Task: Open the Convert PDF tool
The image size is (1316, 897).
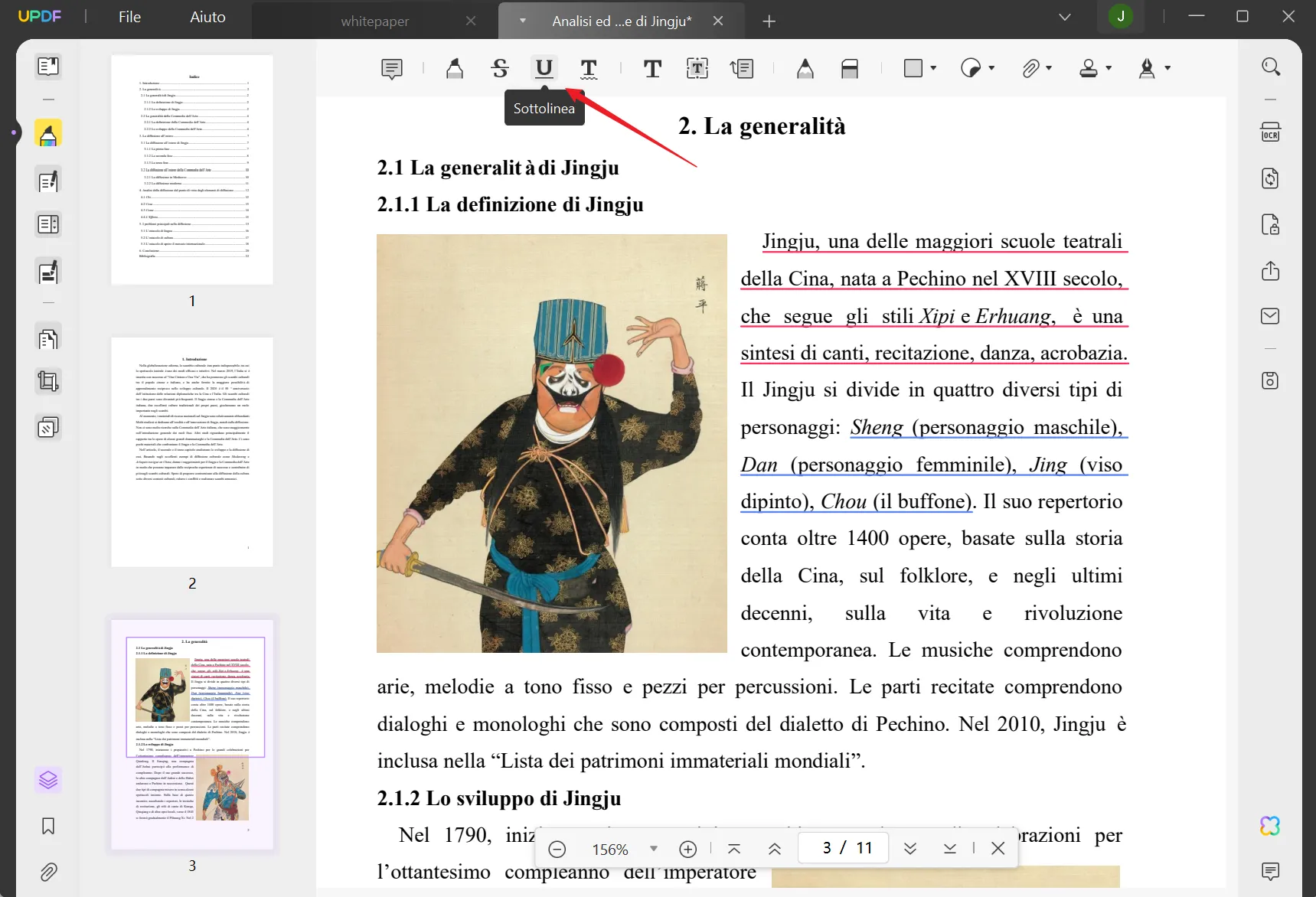Action: click(1271, 178)
